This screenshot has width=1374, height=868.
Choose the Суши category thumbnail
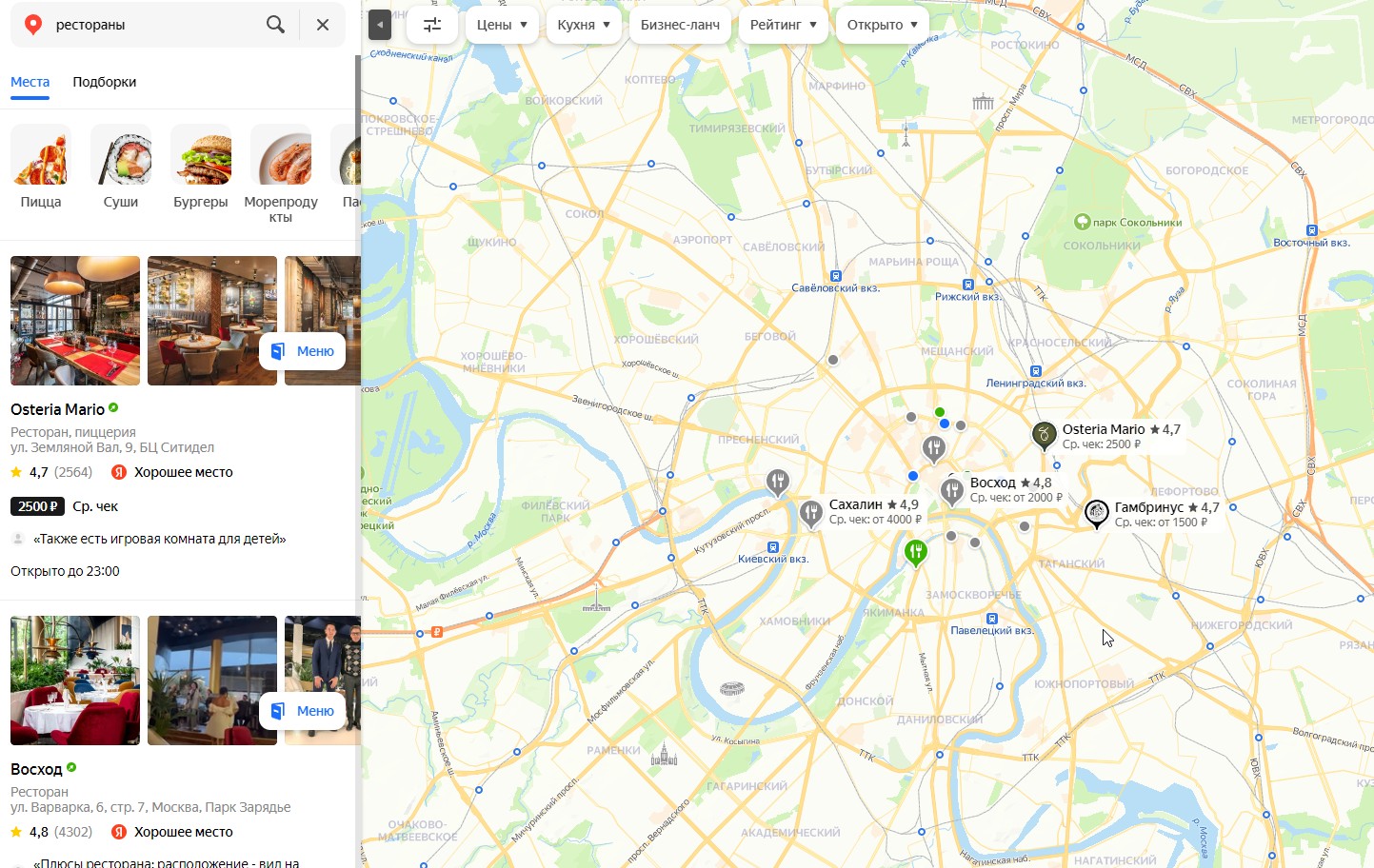coord(121,168)
